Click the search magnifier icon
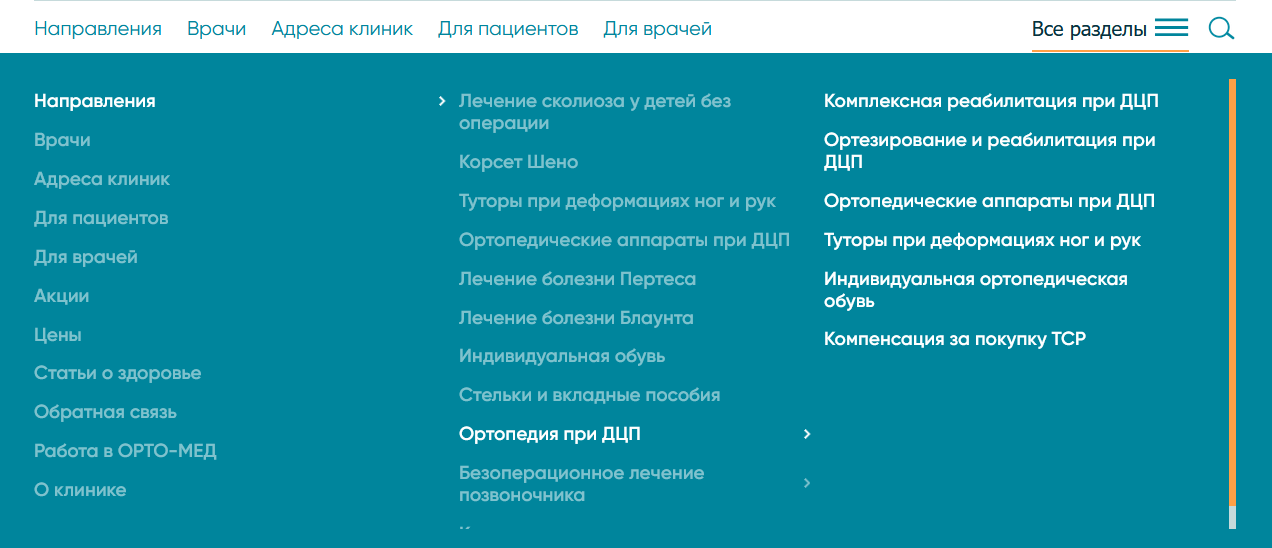Viewport: 1272px width, 548px height. [x=1221, y=29]
